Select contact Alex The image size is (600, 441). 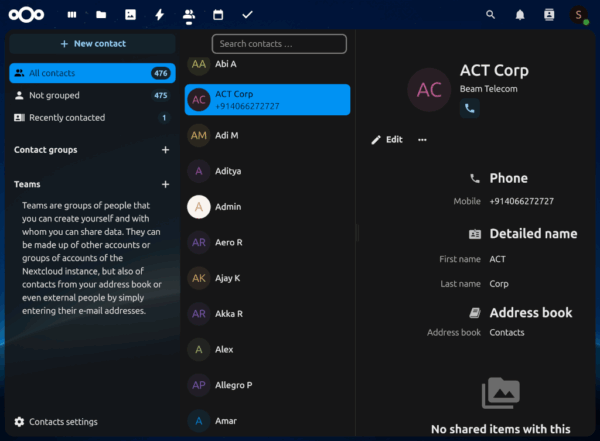tap(267, 350)
